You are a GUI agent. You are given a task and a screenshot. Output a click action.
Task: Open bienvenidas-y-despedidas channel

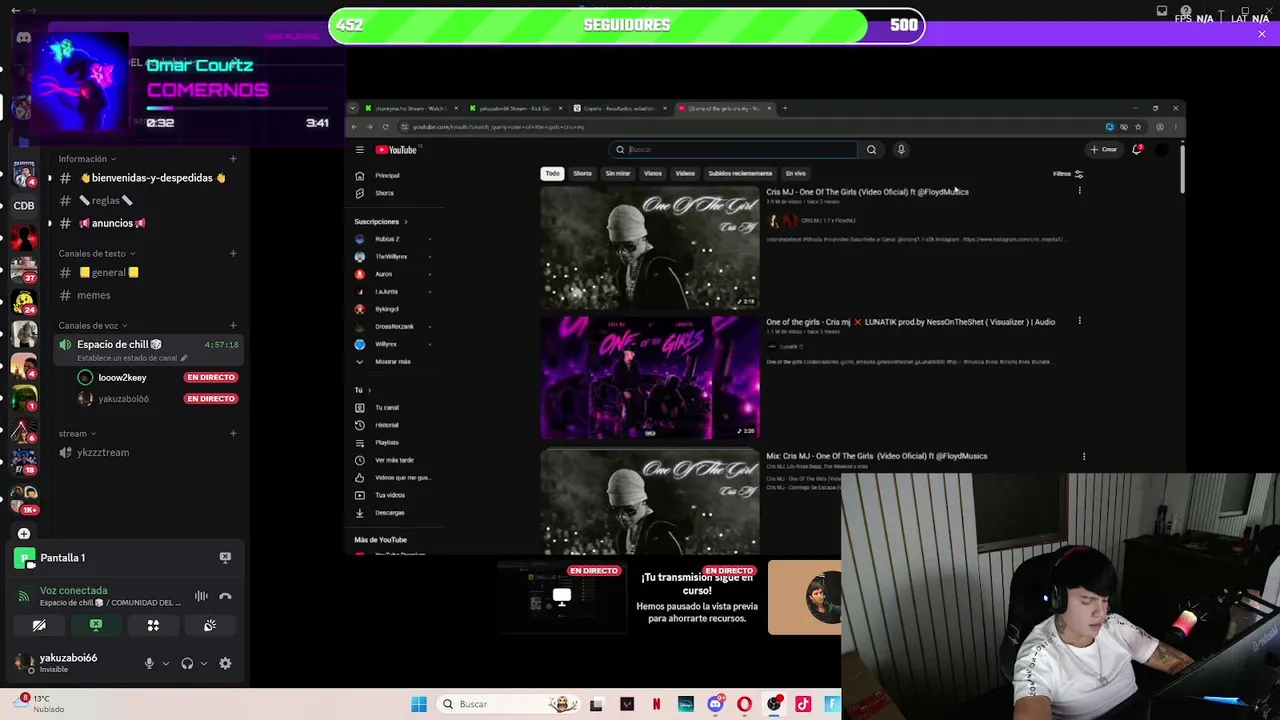(152, 178)
